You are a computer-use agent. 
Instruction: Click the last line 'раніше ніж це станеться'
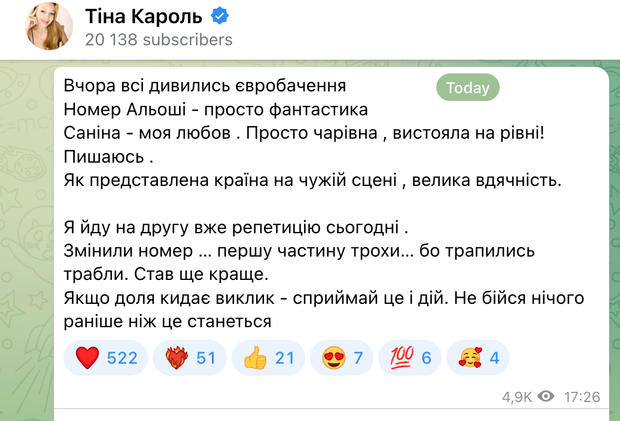(182, 321)
